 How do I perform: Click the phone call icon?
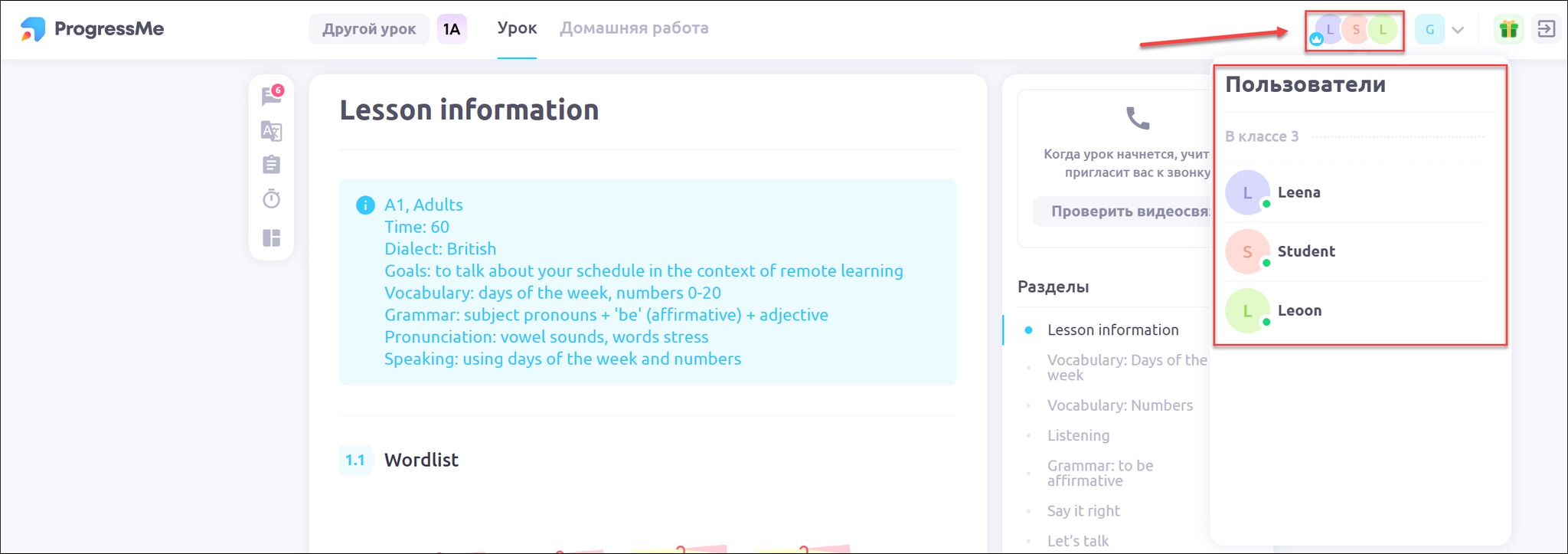pos(1138,119)
